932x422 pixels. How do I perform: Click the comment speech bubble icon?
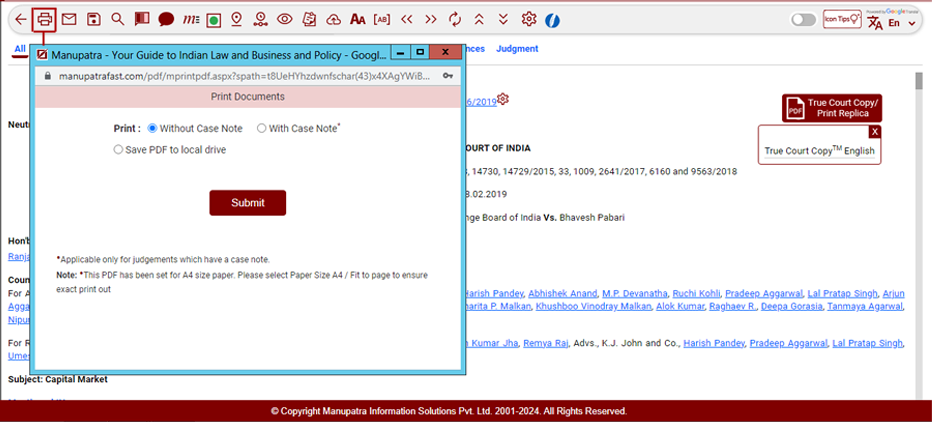pos(166,19)
